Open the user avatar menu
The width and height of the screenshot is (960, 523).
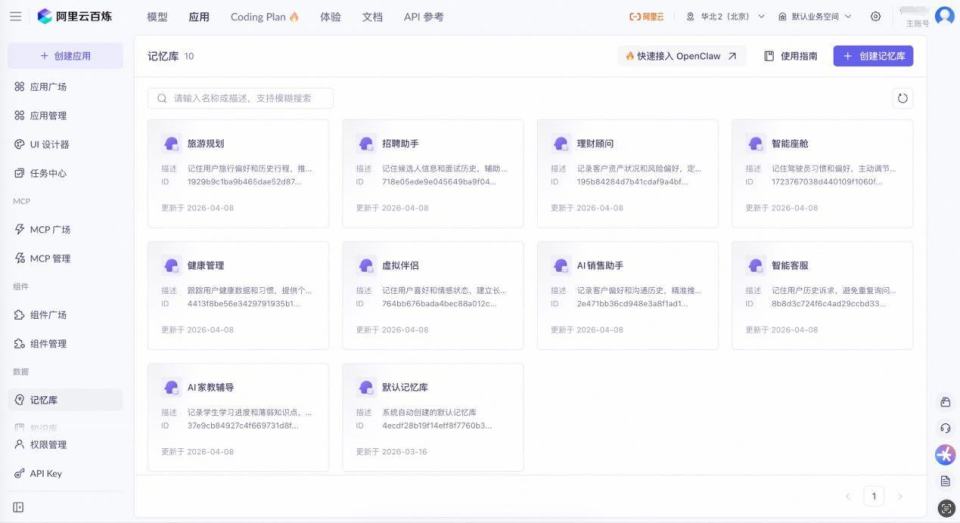[x=945, y=15]
